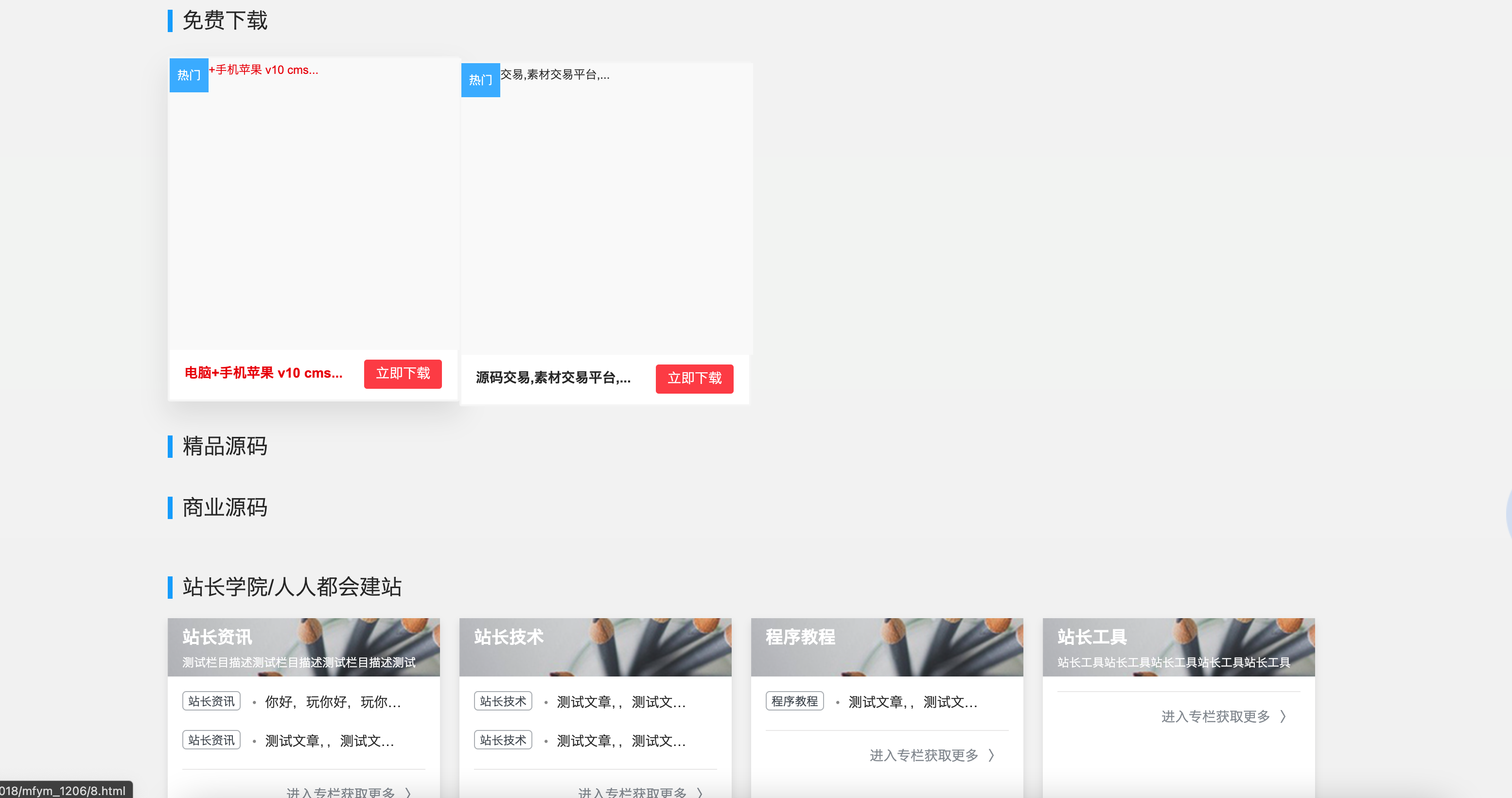1512x798 pixels.
Task: Click the 精品源码 section heading
Action: click(x=225, y=446)
